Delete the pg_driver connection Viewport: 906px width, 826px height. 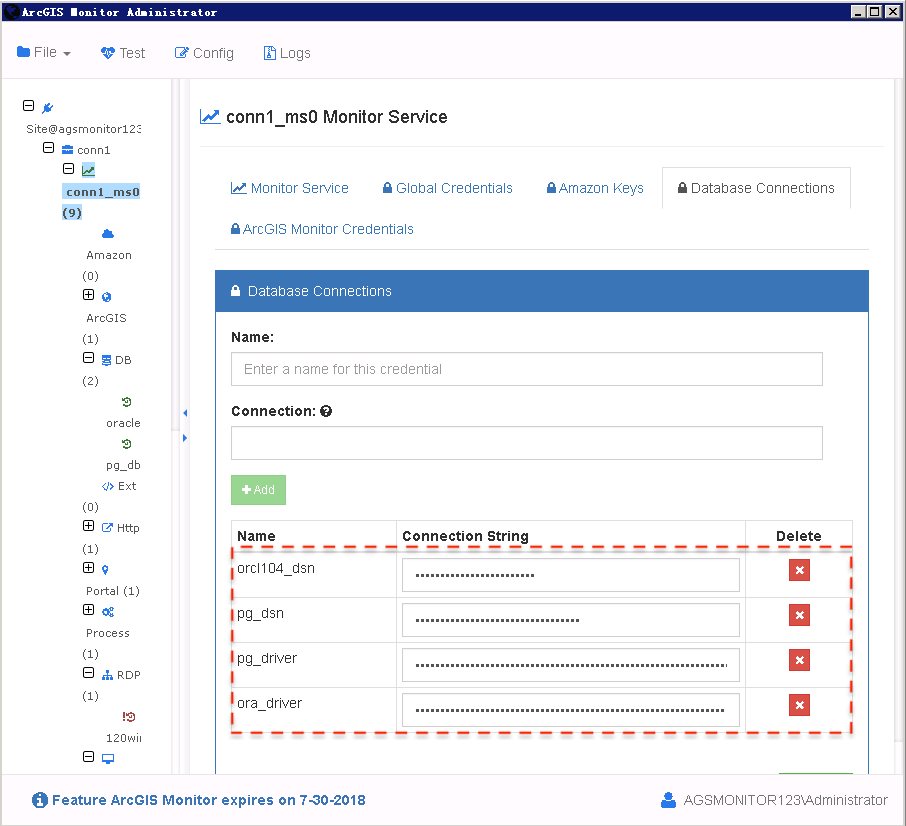pos(799,660)
